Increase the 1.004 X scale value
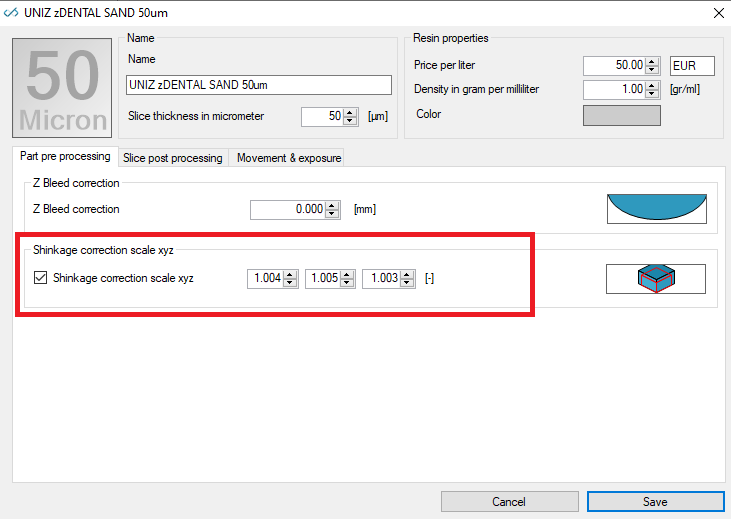731x519 pixels. coord(290,275)
